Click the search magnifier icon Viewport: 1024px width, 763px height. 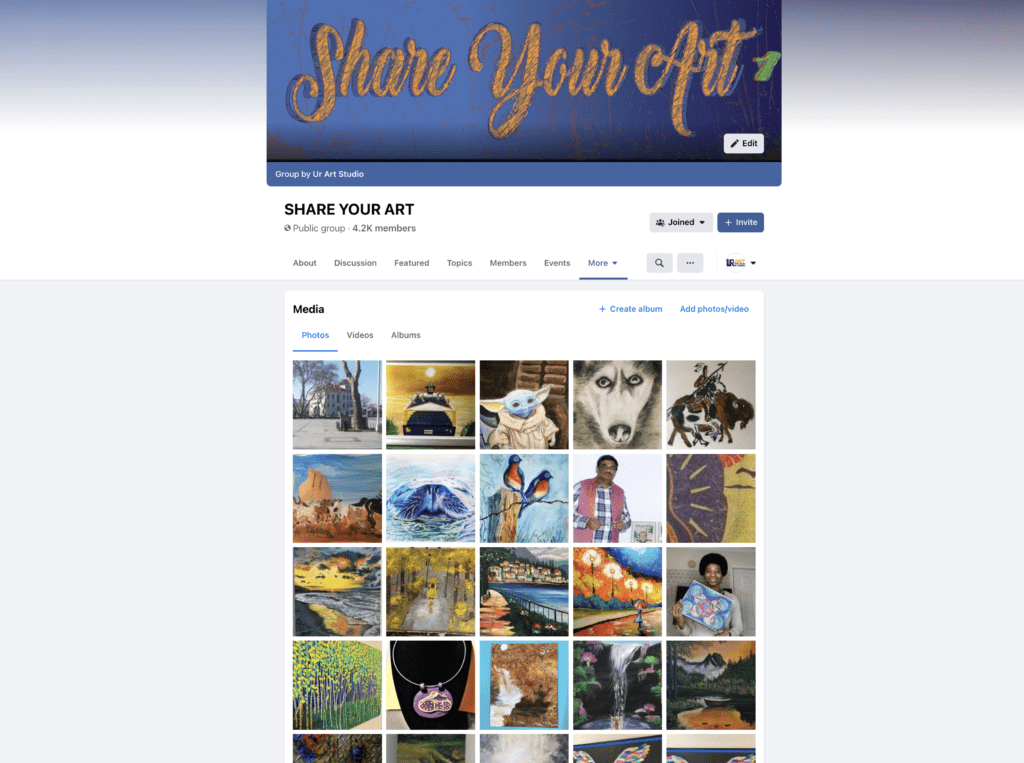point(659,263)
